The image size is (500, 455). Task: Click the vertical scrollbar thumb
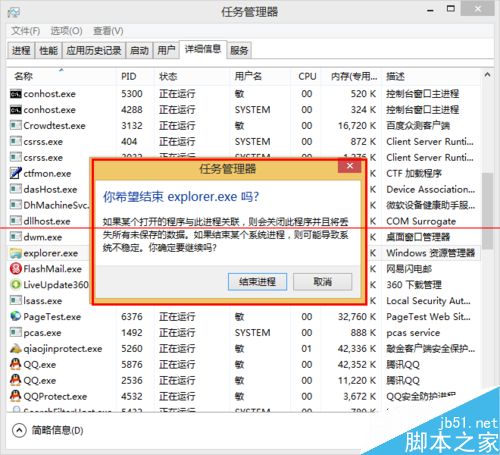point(488,211)
